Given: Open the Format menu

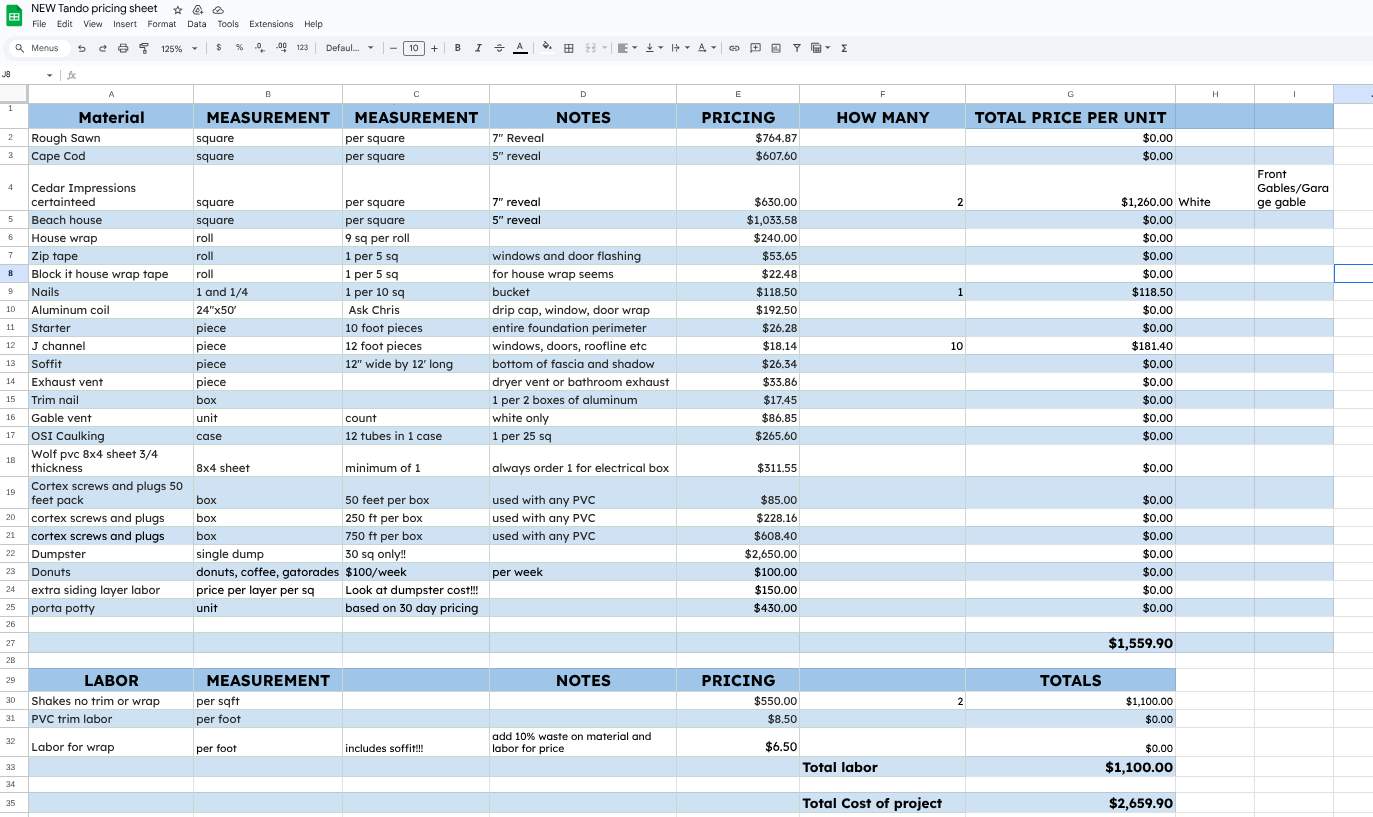Looking at the screenshot, I should [x=162, y=24].
